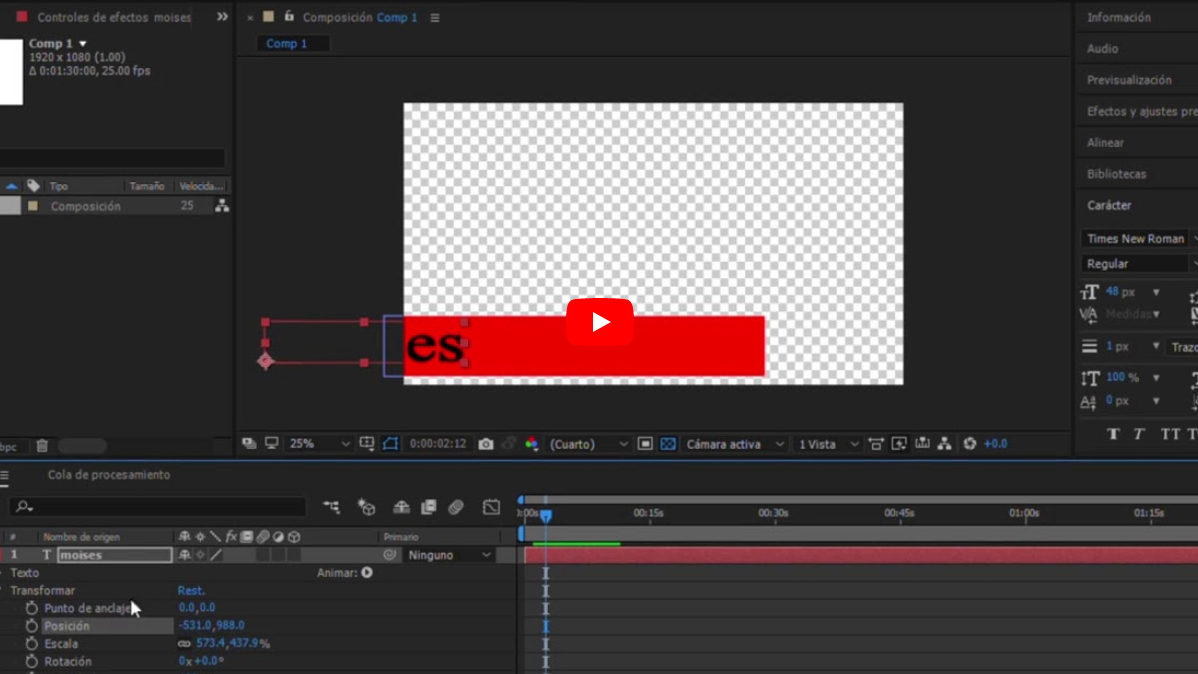Click the Escala value 573.4,437.9%
Image resolution: width=1198 pixels, height=674 pixels.
coord(233,643)
